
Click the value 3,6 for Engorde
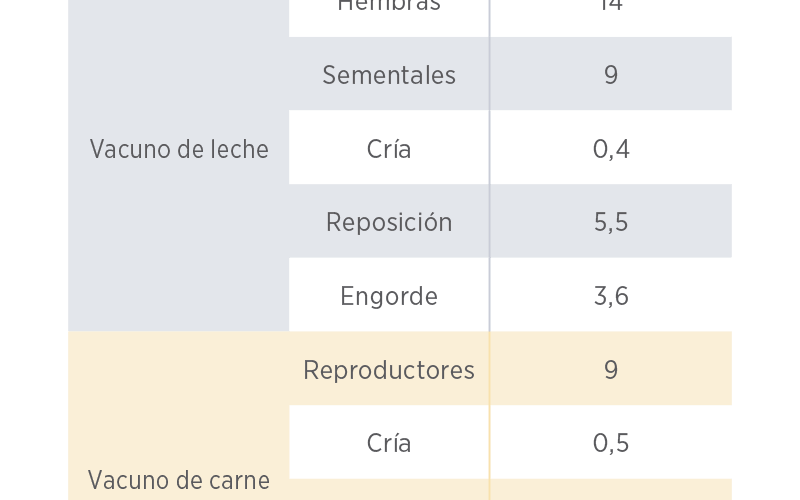pos(611,296)
